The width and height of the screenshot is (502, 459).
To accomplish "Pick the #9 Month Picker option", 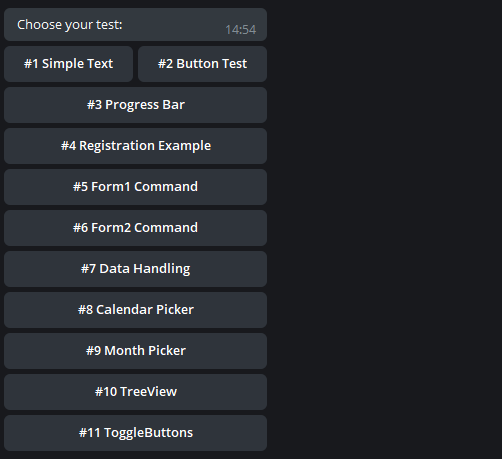I will pyautogui.click(x=135, y=351).
